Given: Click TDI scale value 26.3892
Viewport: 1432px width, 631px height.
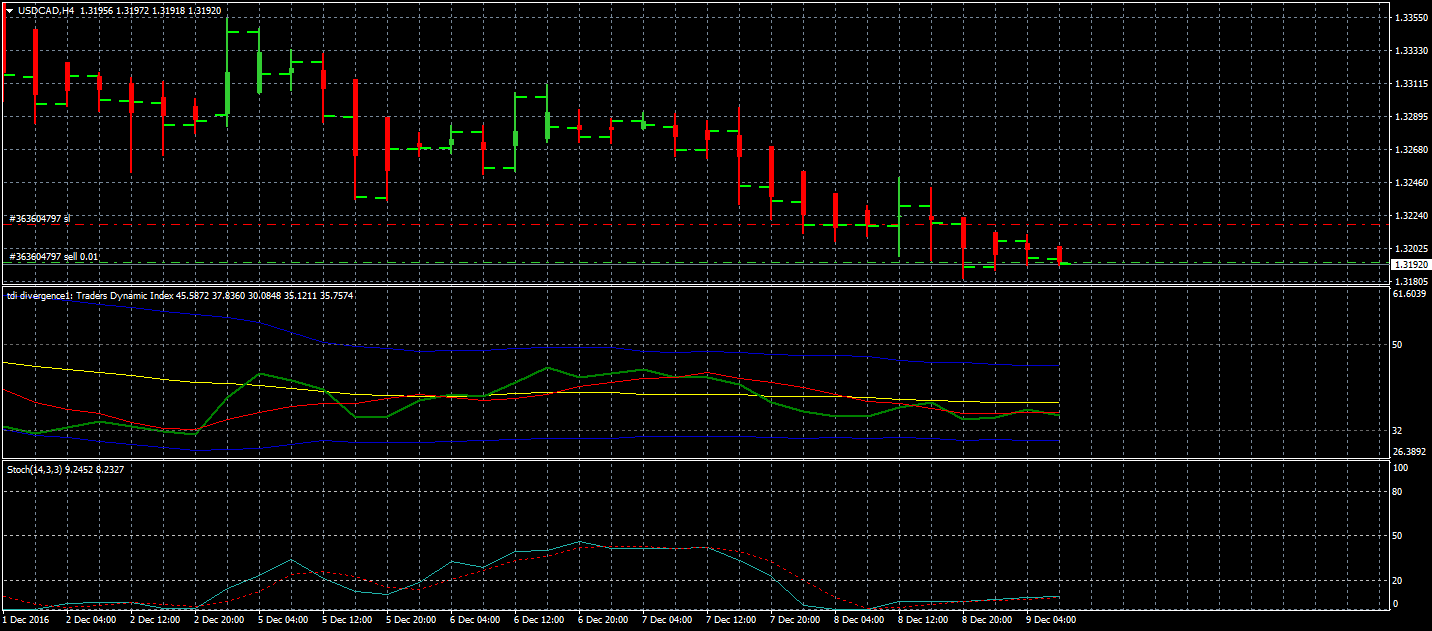Looking at the screenshot, I should tap(1409, 452).
